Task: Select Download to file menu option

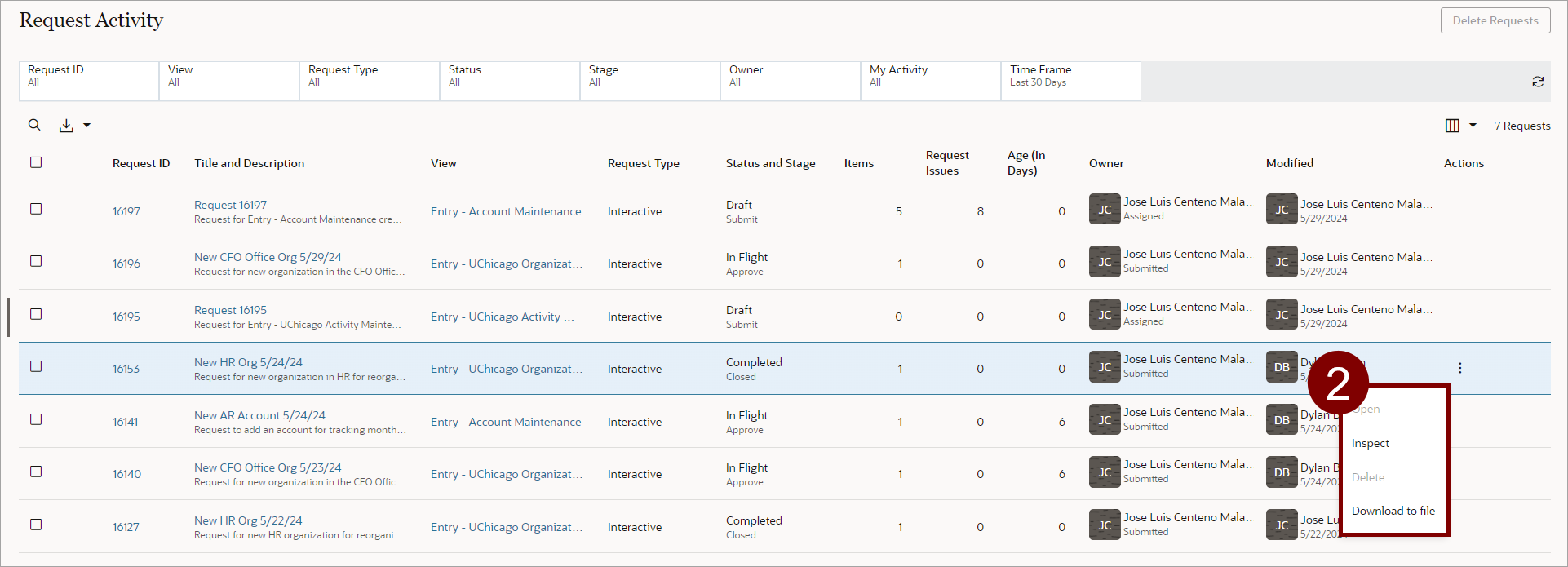Action: [1393, 511]
